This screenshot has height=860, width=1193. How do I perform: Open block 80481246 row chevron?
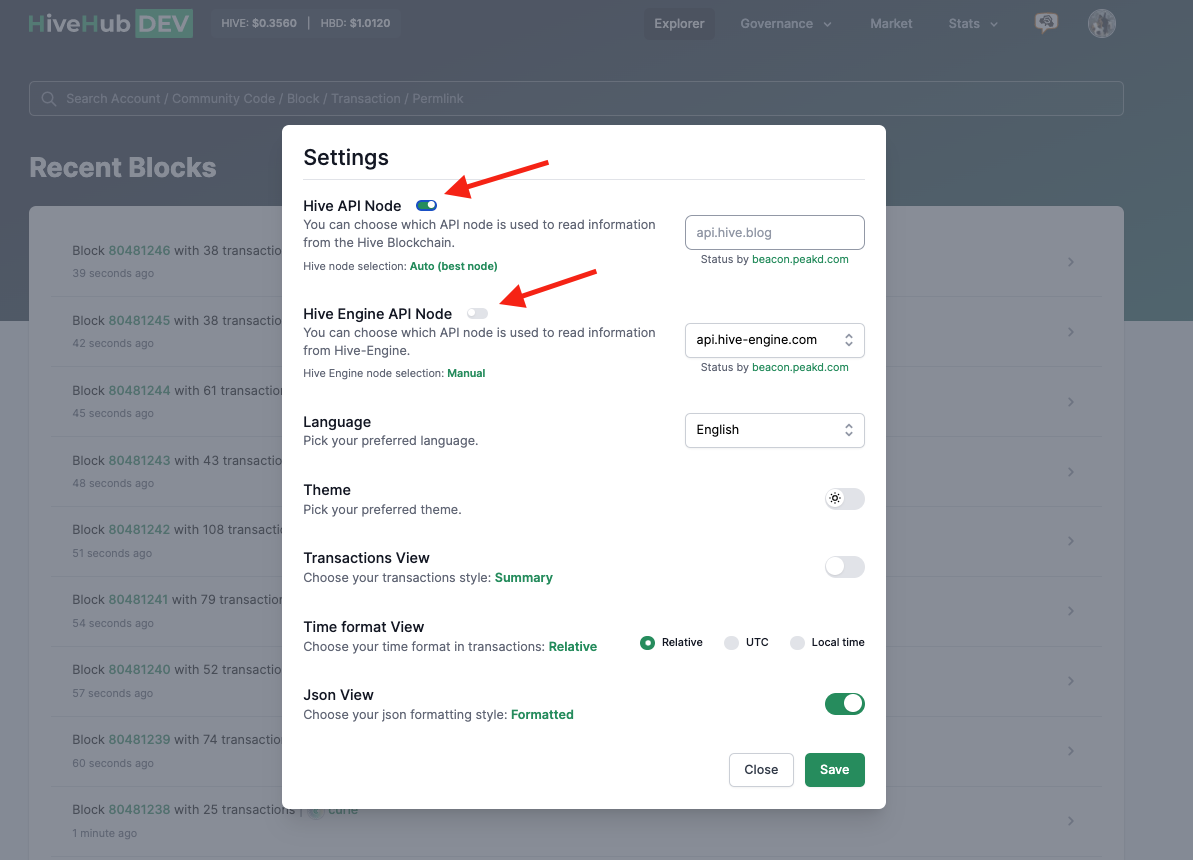(1071, 262)
